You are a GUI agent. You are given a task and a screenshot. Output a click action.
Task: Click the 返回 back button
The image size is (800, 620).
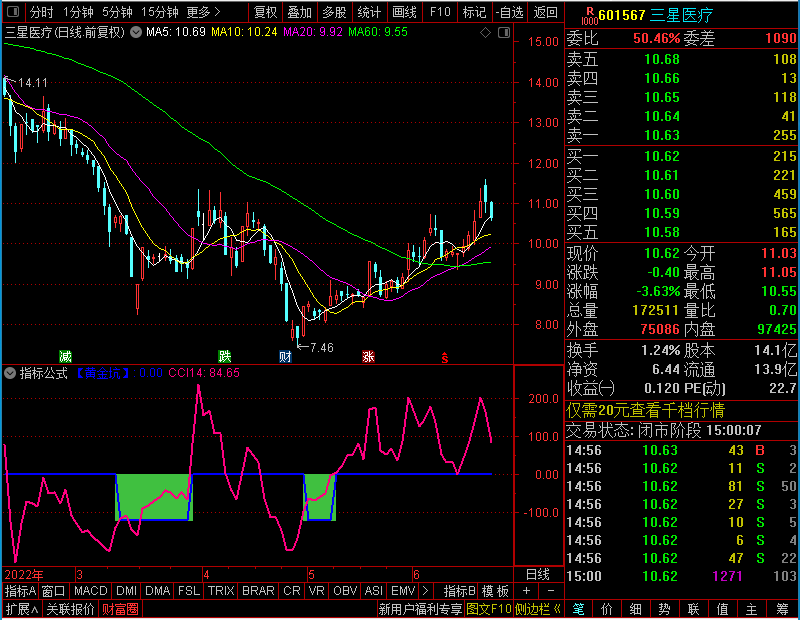[545, 12]
